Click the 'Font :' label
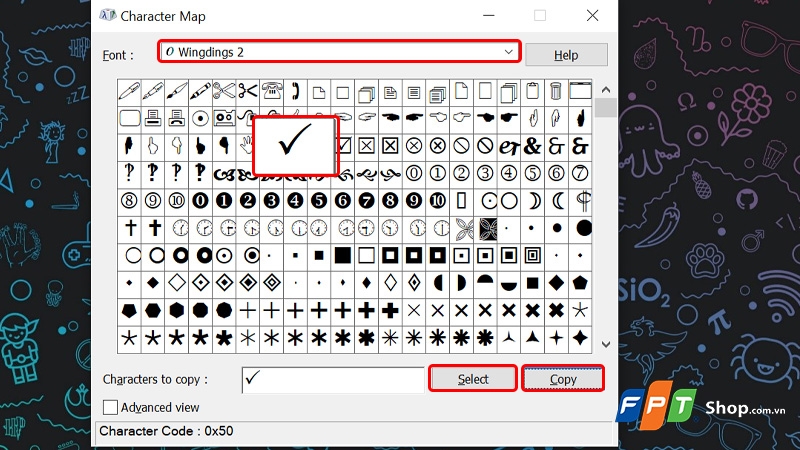800x450 pixels. 118,55
